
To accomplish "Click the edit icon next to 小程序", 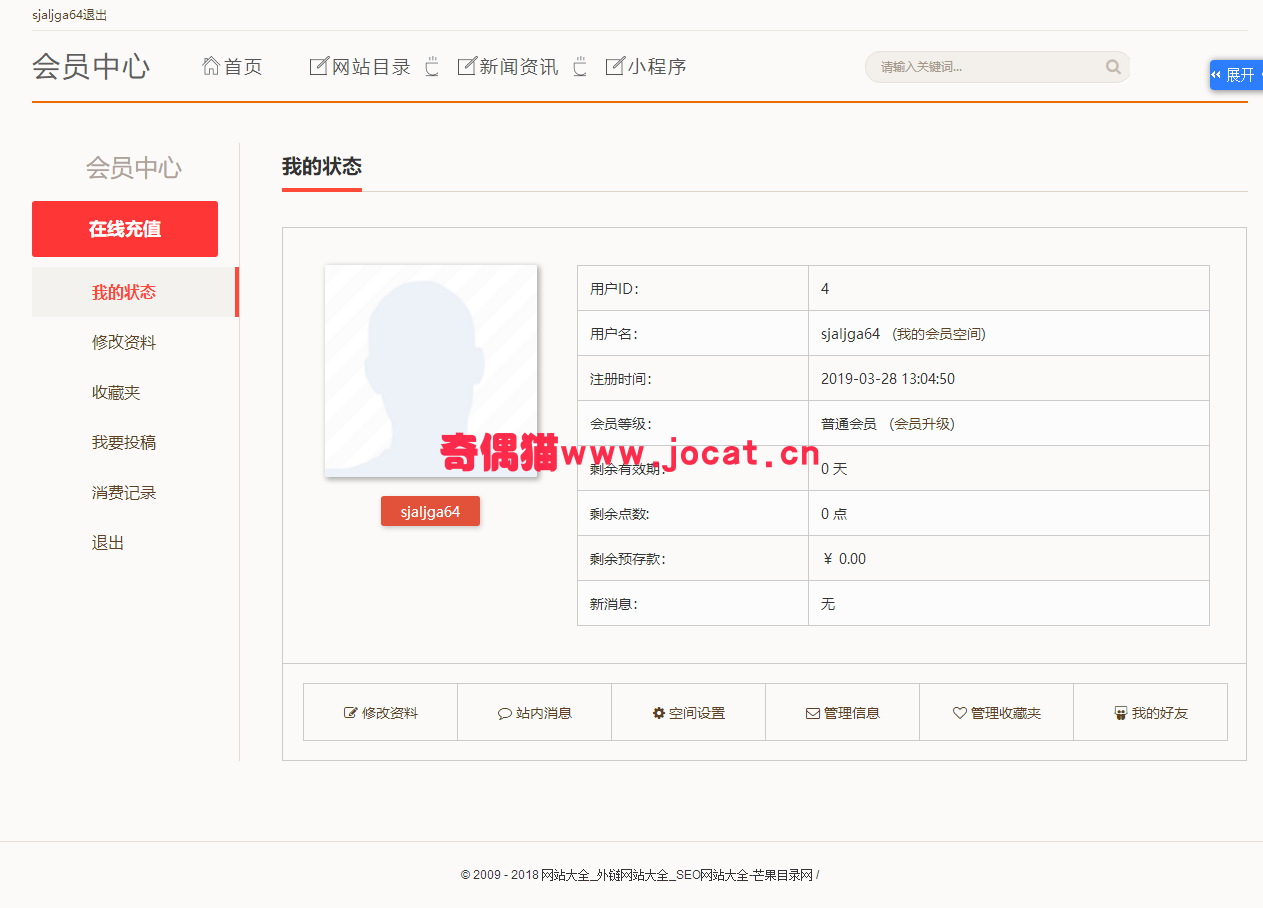I will 614,66.
